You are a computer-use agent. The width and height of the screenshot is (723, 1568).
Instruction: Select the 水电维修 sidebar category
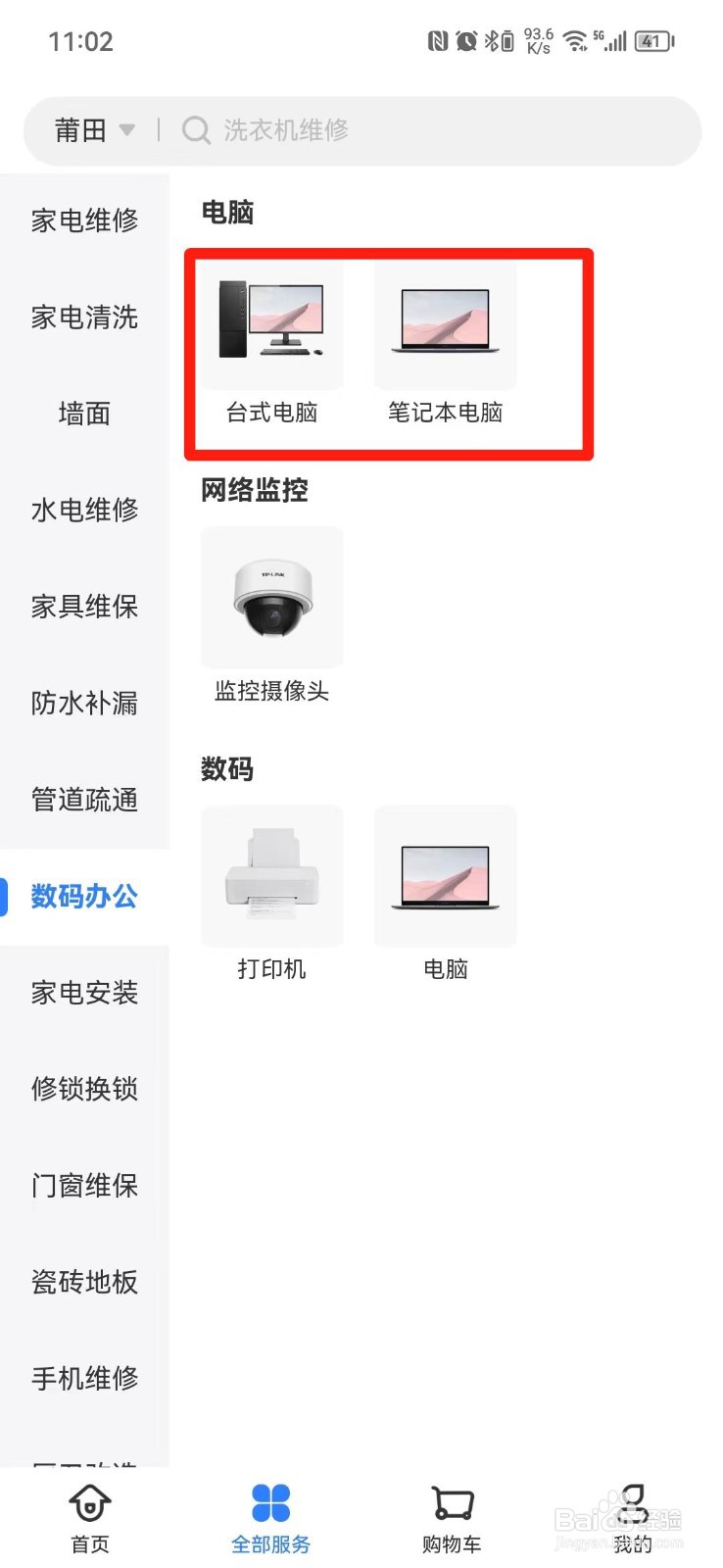[x=84, y=511]
